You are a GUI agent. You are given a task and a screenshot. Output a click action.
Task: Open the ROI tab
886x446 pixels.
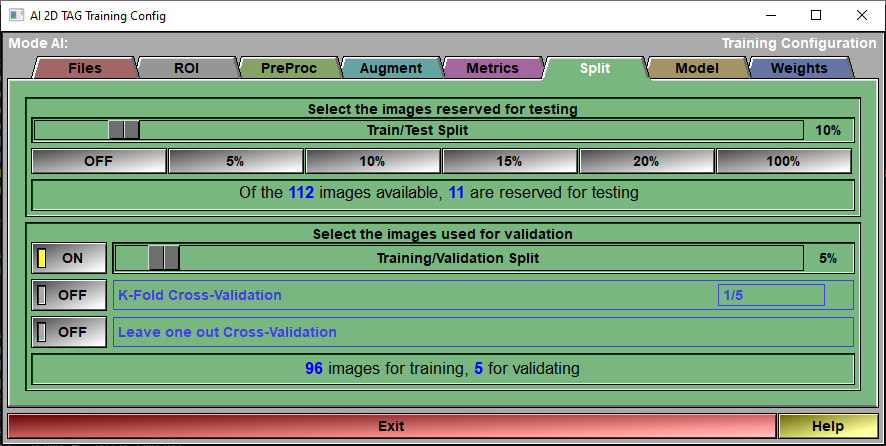click(x=187, y=68)
